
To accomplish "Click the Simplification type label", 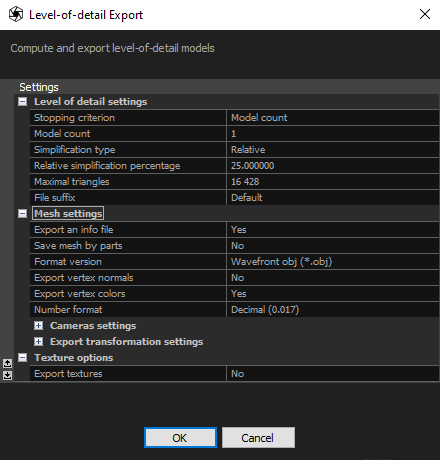I will point(75,150).
